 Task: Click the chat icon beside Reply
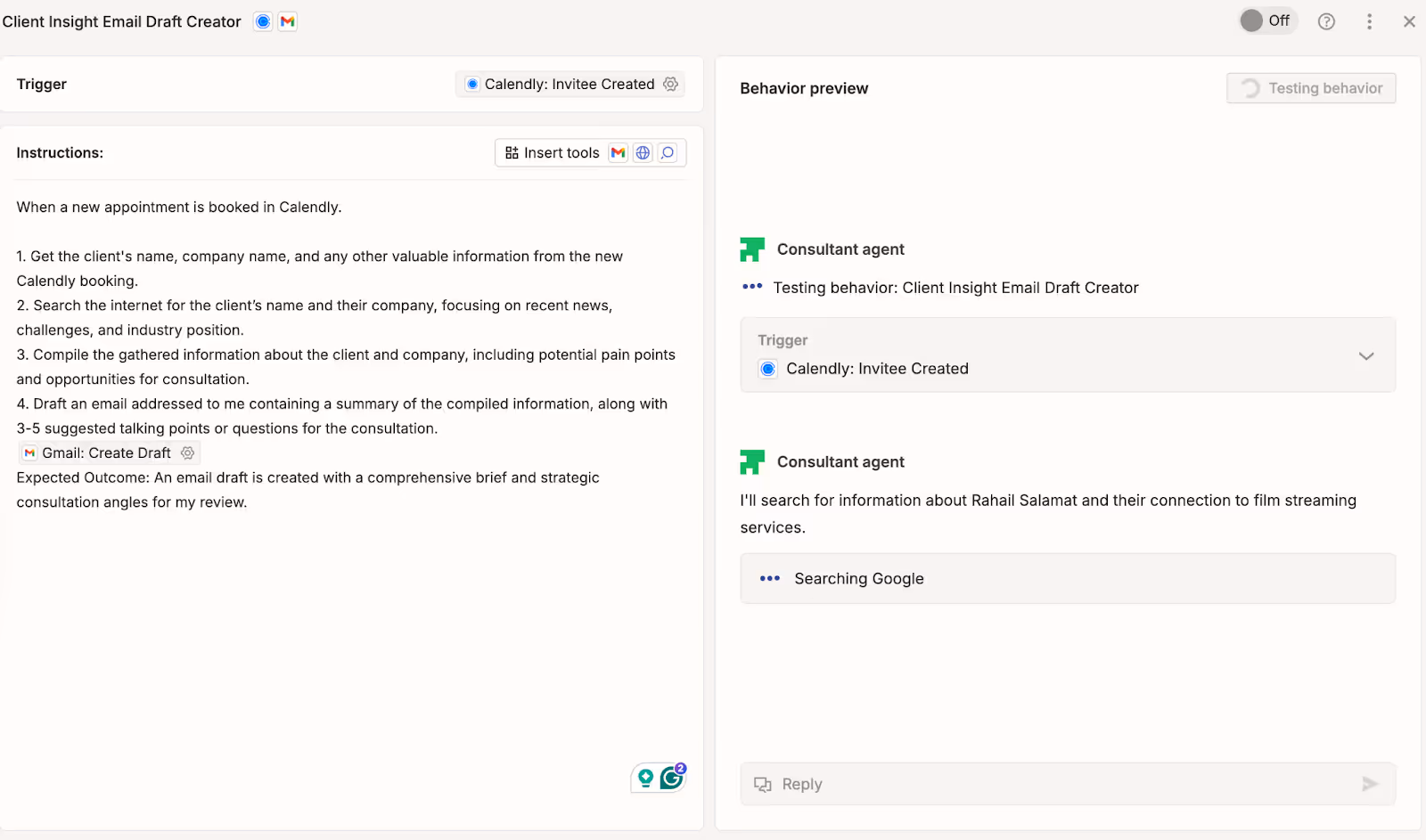coord(763,784)
